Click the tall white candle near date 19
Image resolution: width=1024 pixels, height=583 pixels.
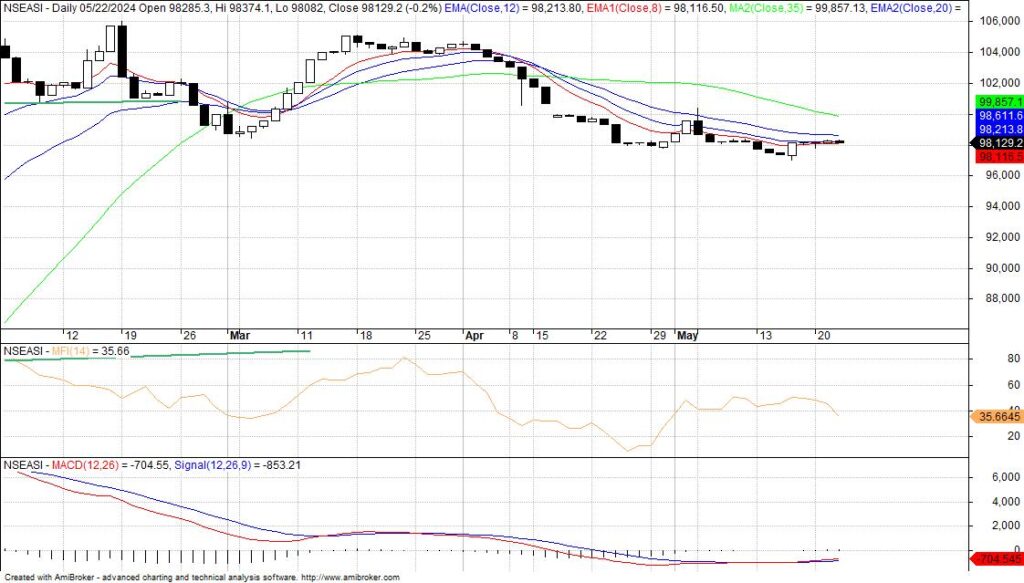(121, 51)
